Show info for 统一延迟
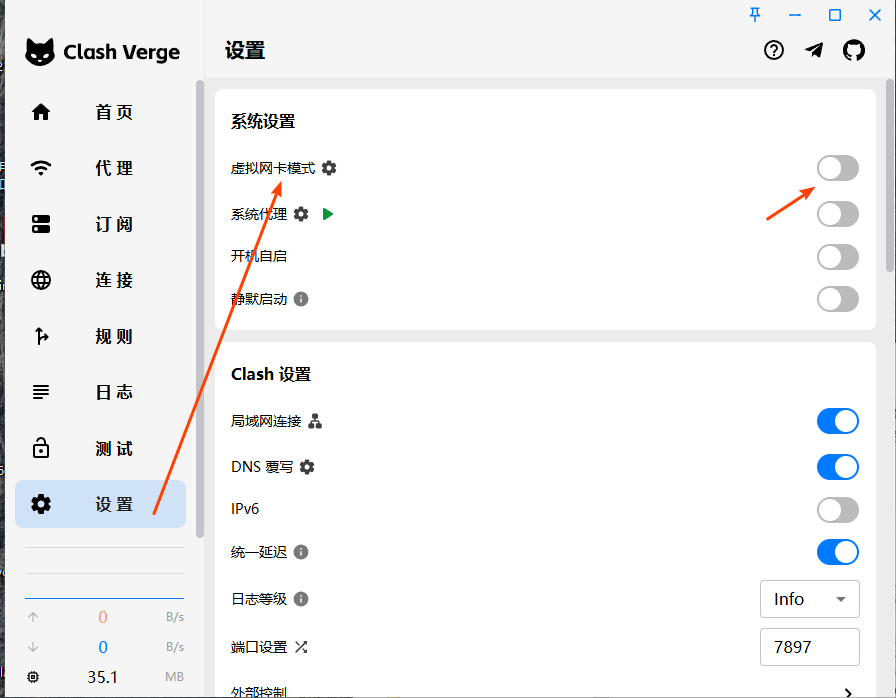This screenshot has width=896, height=698. click(x=301, y=552)
